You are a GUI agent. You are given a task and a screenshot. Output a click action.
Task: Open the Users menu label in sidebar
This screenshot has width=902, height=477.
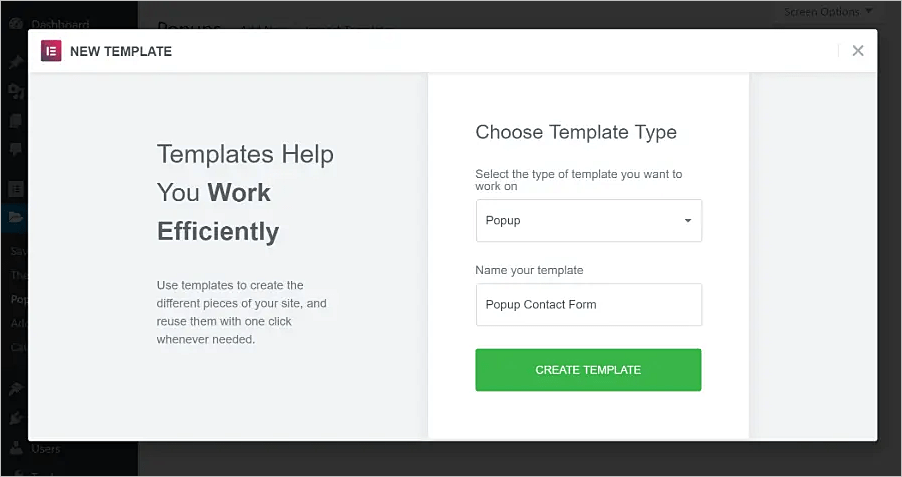46,449
